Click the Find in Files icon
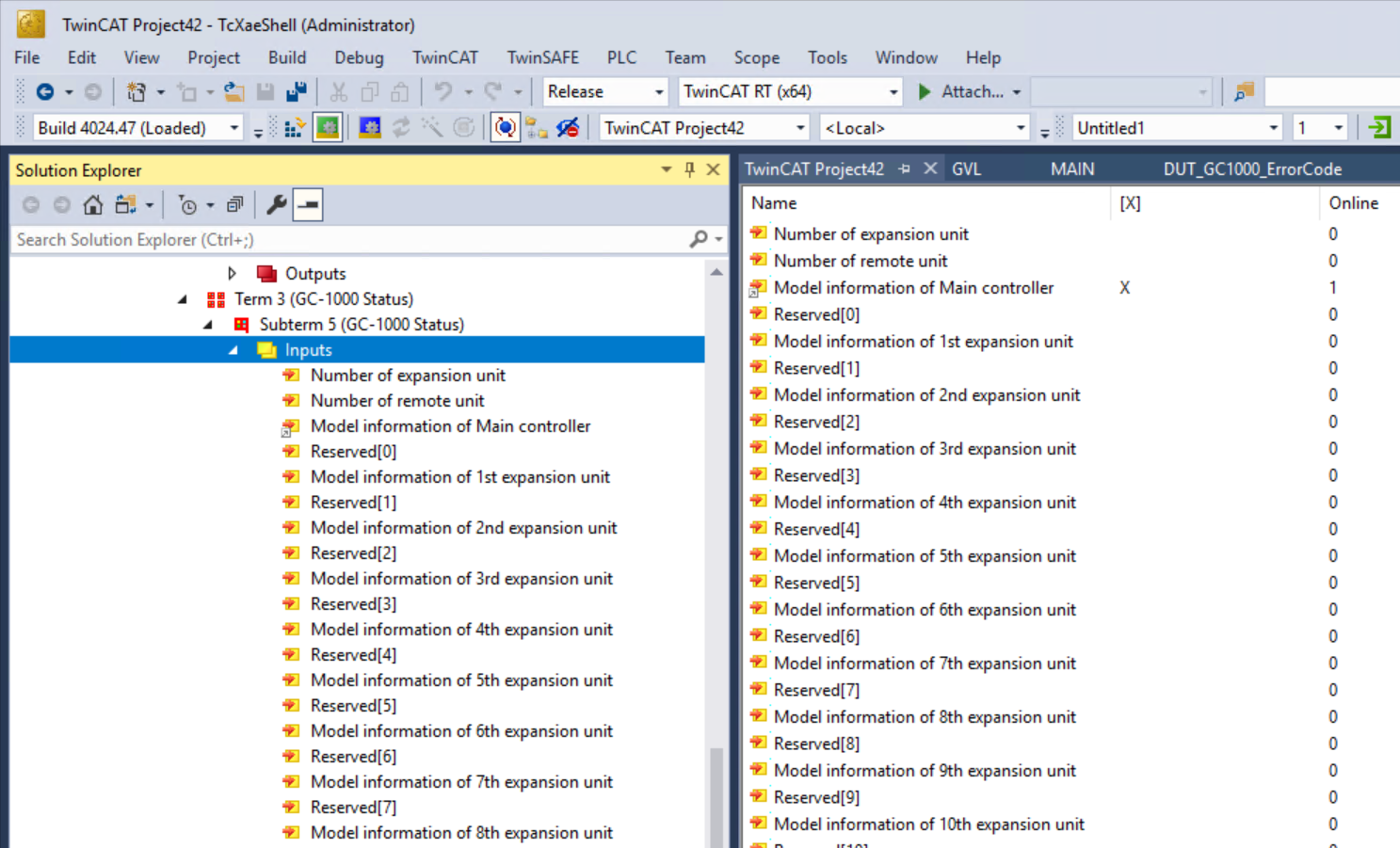 (1244, 91)
